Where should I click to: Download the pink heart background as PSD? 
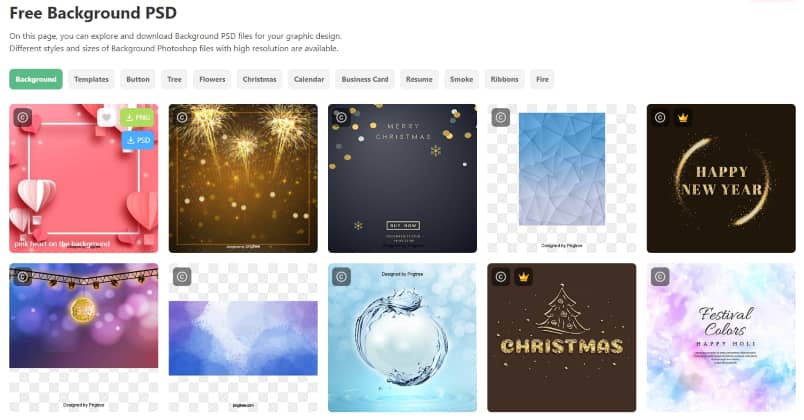pyautogui.click(x=137, y=140)
